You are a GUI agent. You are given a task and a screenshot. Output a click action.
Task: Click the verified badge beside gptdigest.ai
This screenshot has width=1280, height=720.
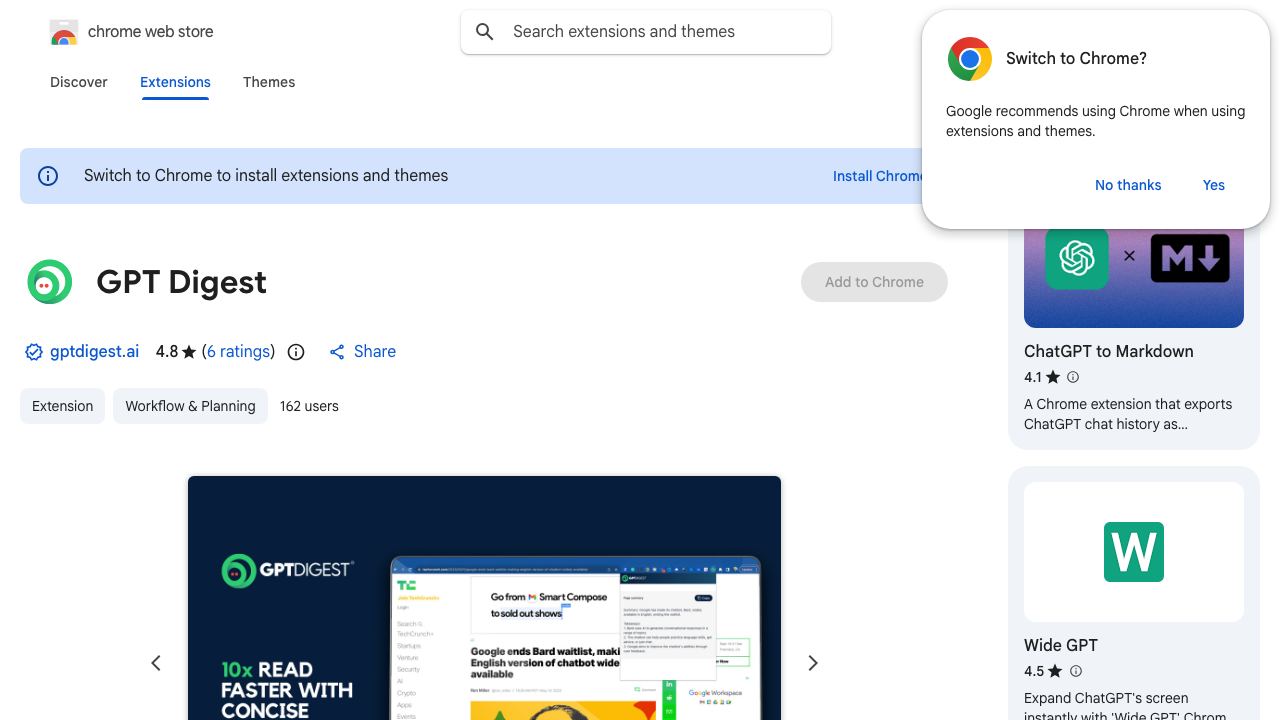(34, 352)
